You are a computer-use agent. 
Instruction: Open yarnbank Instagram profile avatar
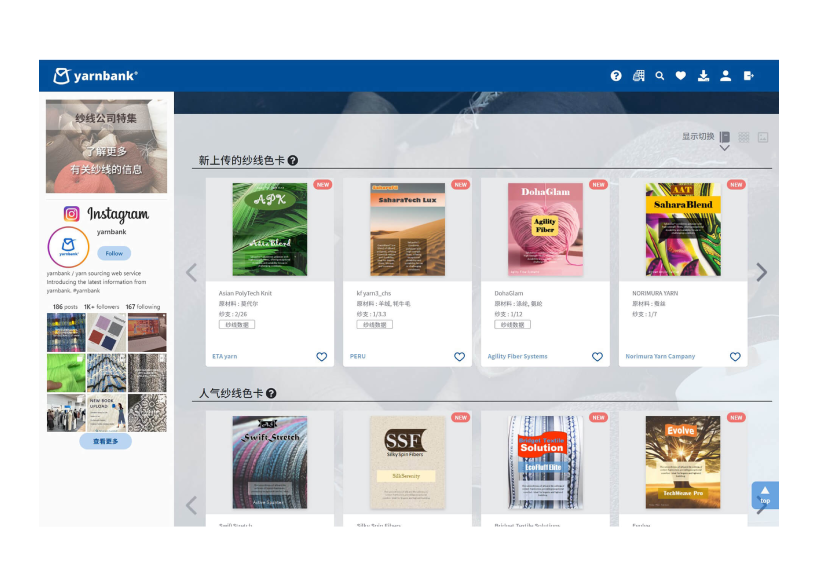point(68,247)
